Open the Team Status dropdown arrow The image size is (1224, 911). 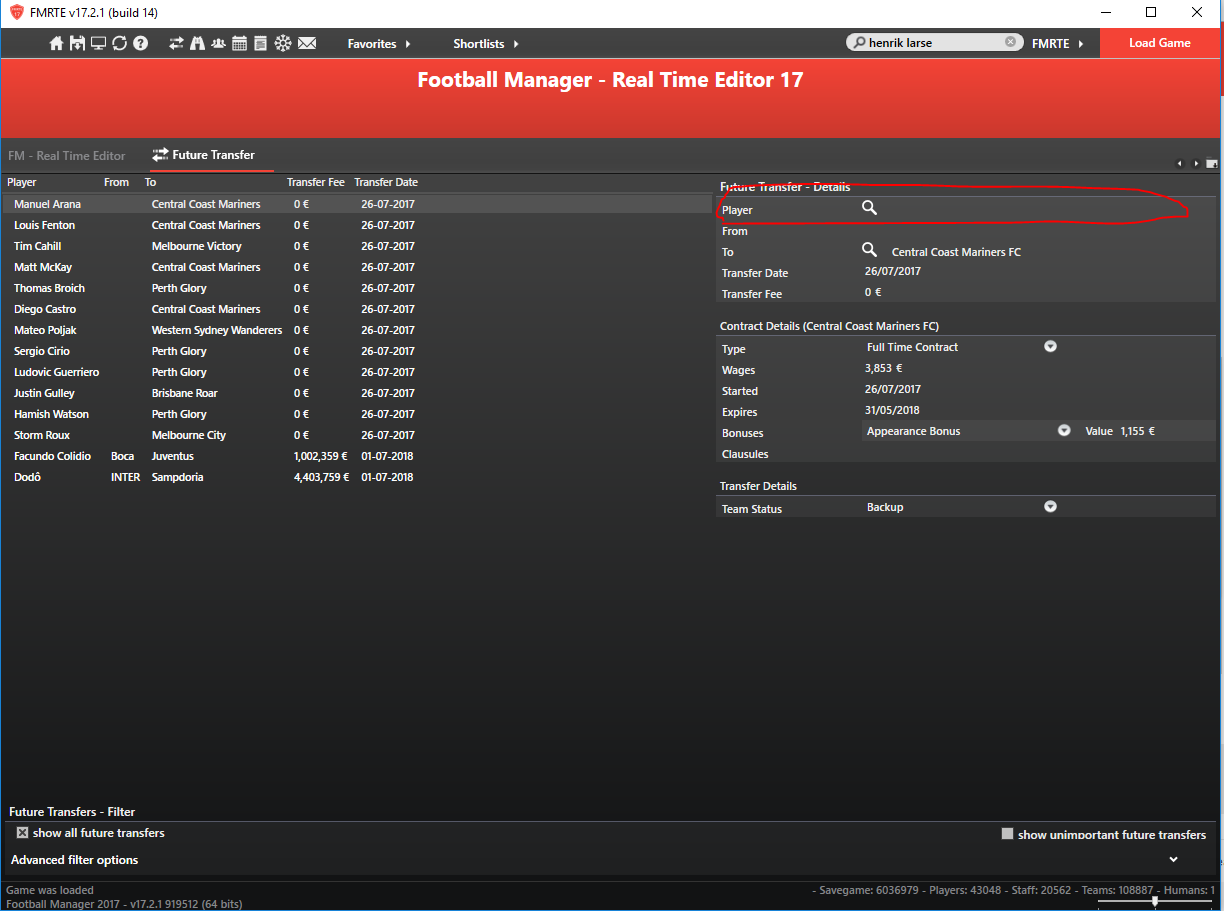[x=1050, y=506]
